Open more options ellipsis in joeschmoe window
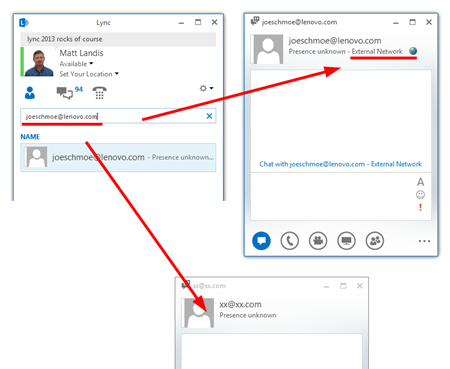The image size is (450, 369). (424, 241)
